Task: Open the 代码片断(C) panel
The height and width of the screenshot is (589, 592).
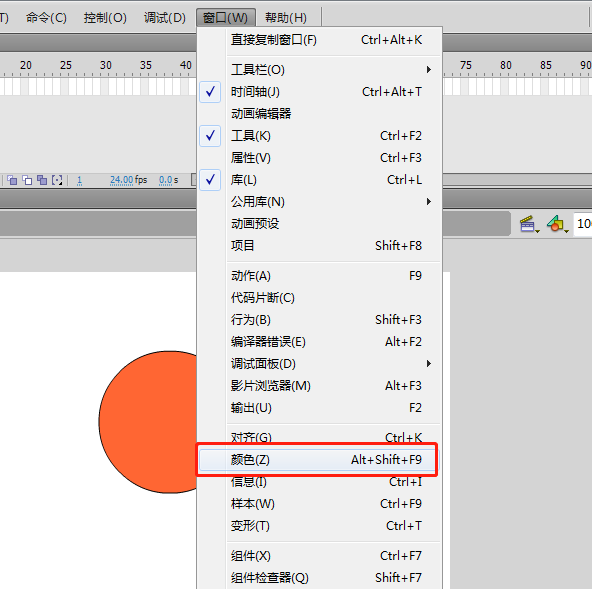Action: pos(319,298)
